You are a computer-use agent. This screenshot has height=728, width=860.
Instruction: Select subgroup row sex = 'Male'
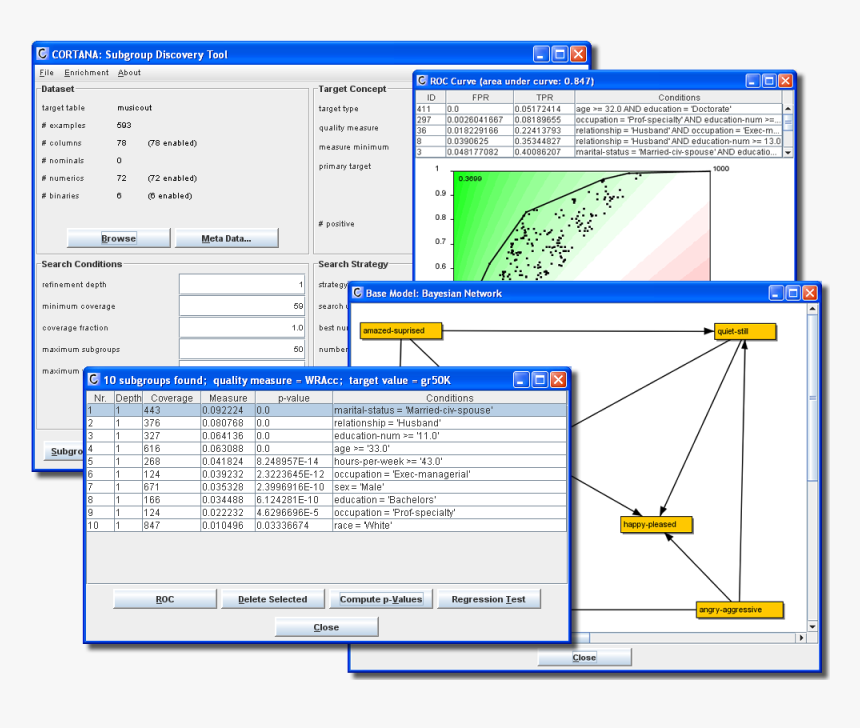pos(326,487)
